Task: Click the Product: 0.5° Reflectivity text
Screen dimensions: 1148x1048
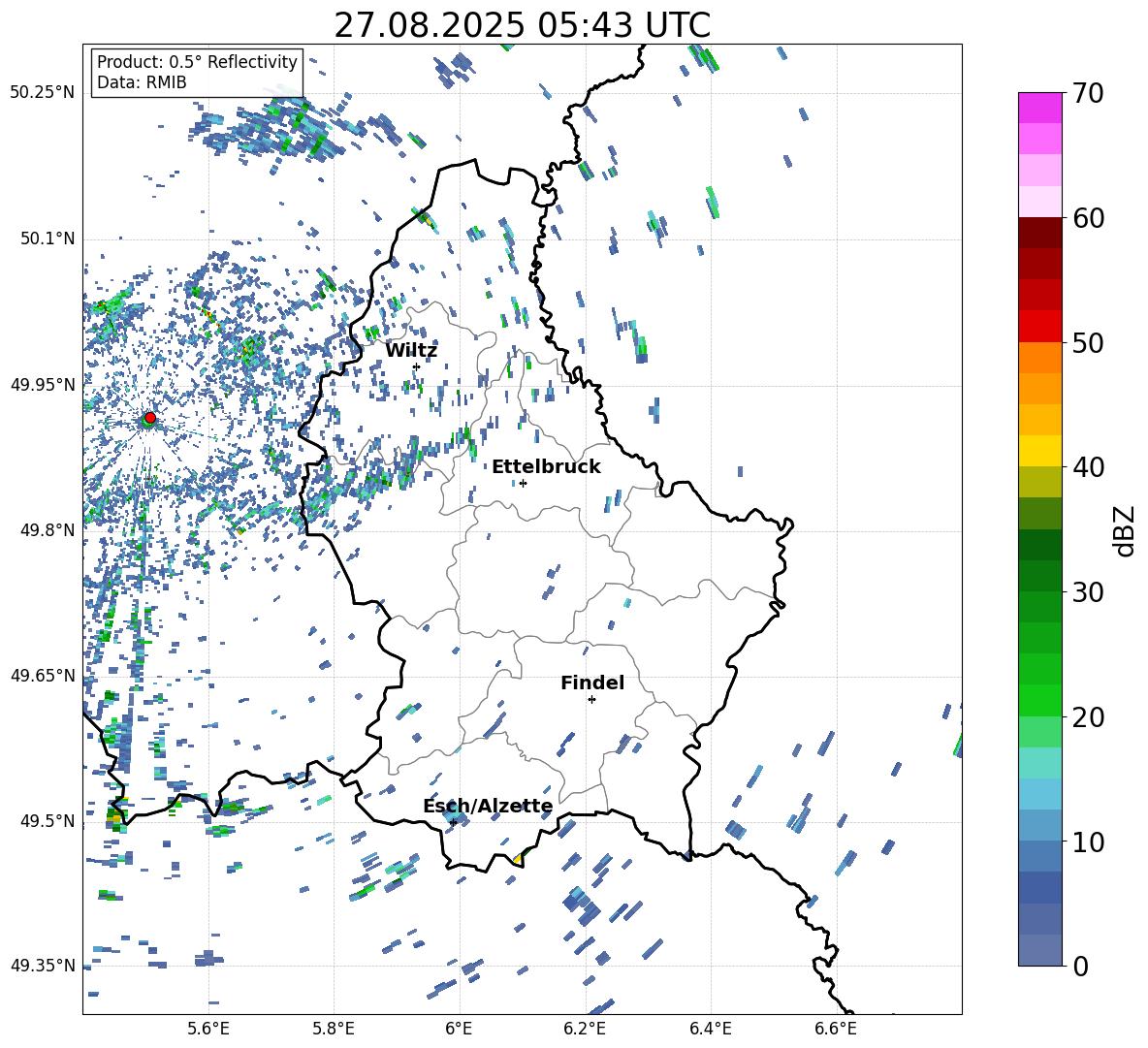Action: pos(197,61)
